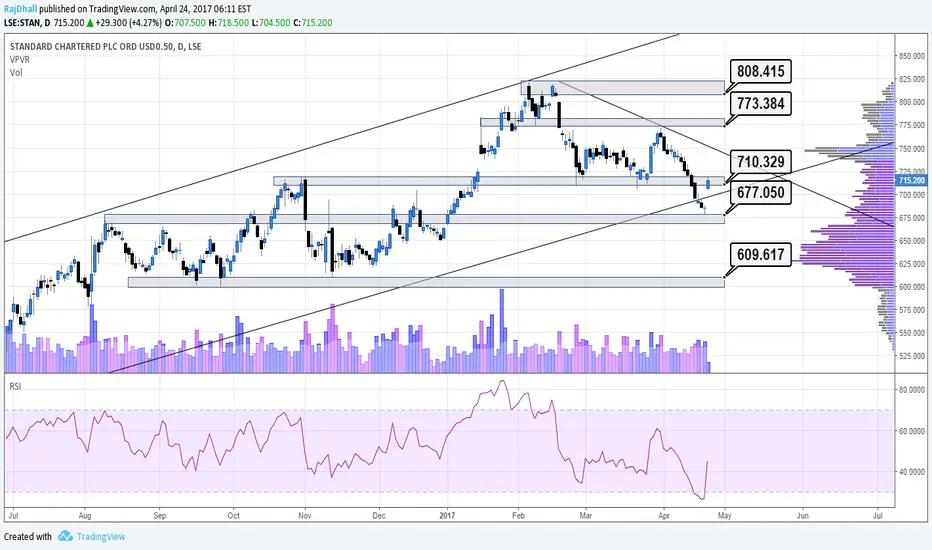
Task: Click the 40.0000 RSI axis value
Action: coord(912,472)
